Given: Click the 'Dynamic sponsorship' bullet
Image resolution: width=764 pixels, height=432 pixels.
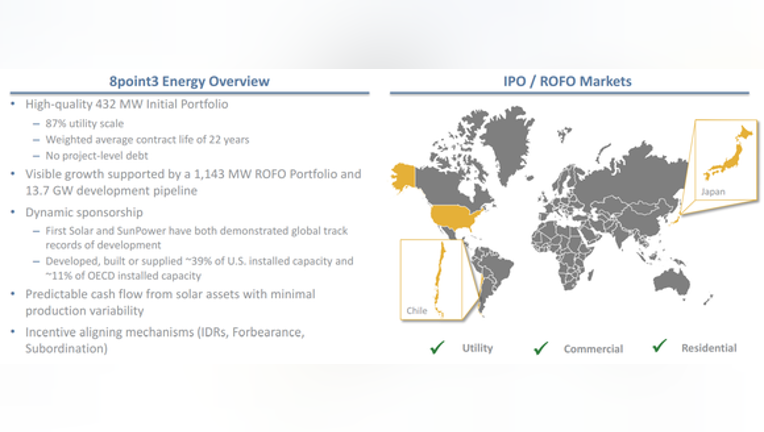Looking at the screenshot, I should 84,212.
